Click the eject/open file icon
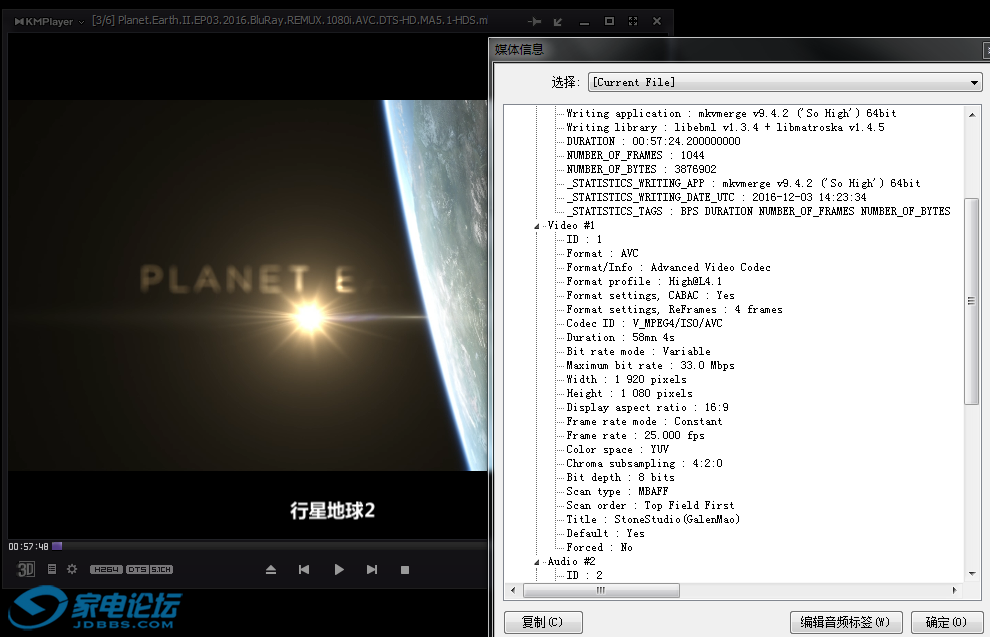 (270, 568)
